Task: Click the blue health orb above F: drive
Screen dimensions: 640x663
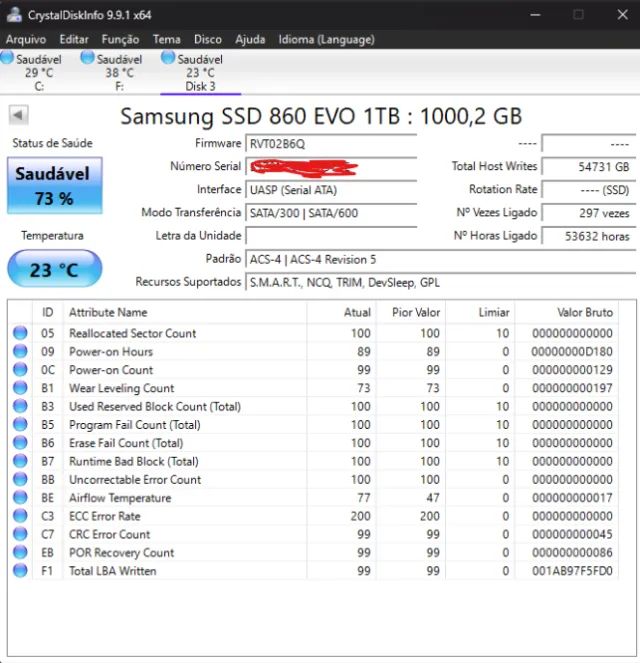Action: pos(88,58)
